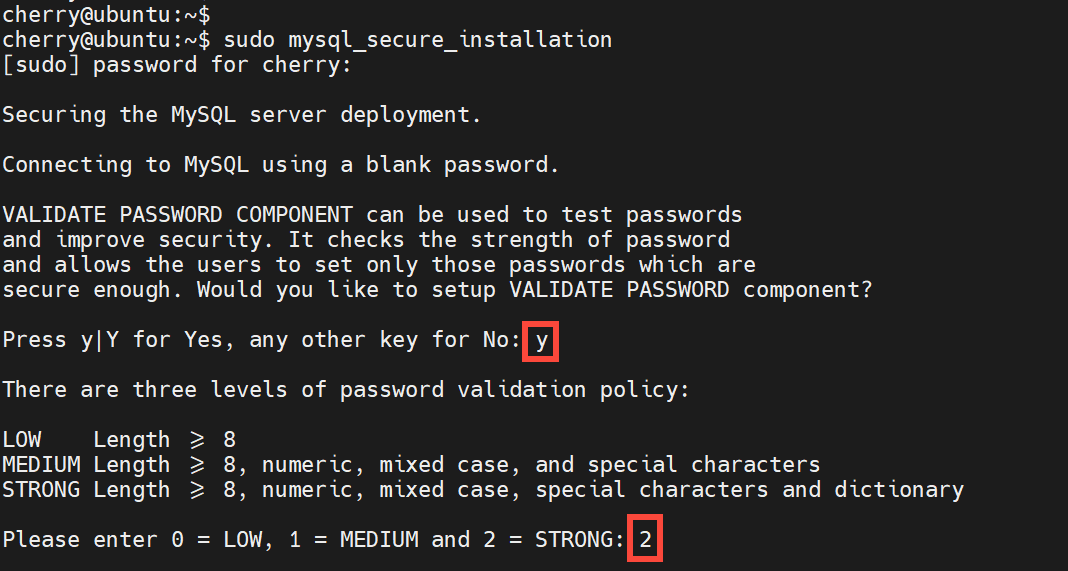This screenshot has width=1068, height=571.
Task: Click the STRONG policy level row
Action: (482, 490)
